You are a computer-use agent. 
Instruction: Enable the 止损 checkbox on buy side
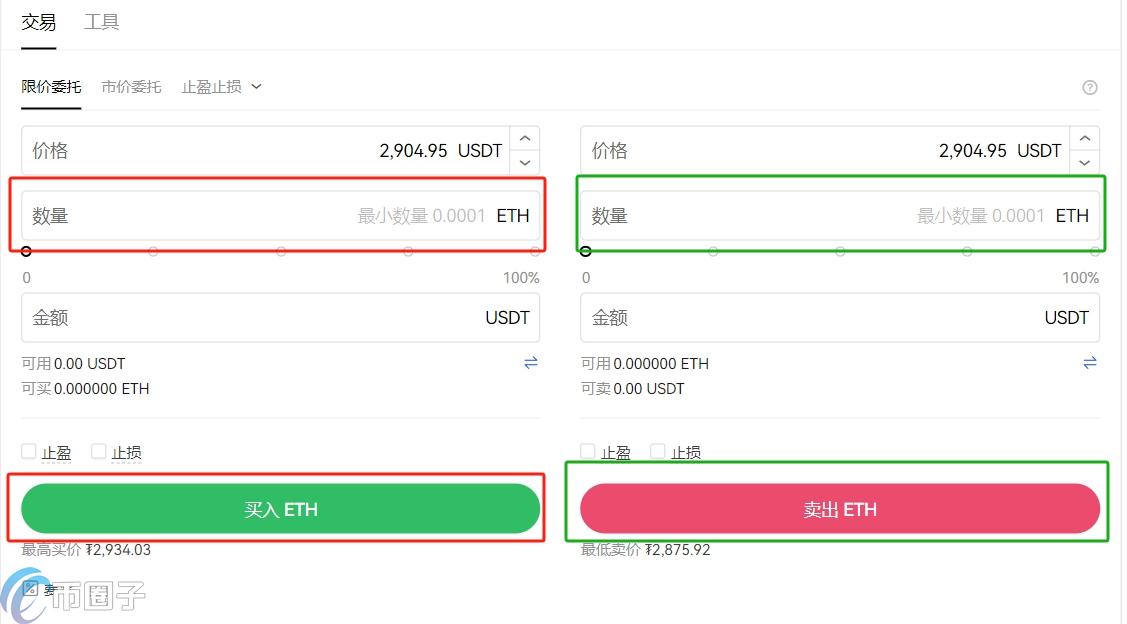coord(98,451)
